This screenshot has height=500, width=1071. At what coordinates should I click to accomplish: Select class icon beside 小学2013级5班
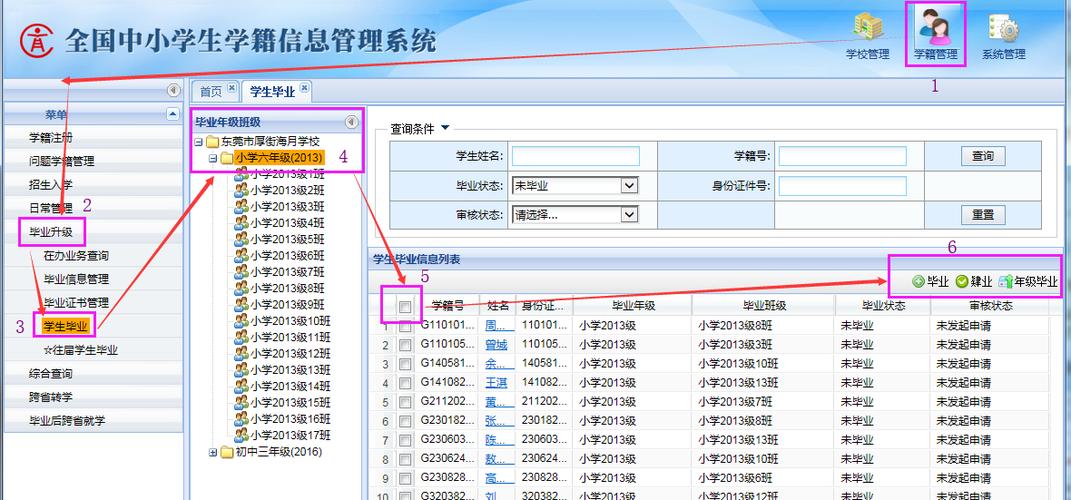(241, 239)
